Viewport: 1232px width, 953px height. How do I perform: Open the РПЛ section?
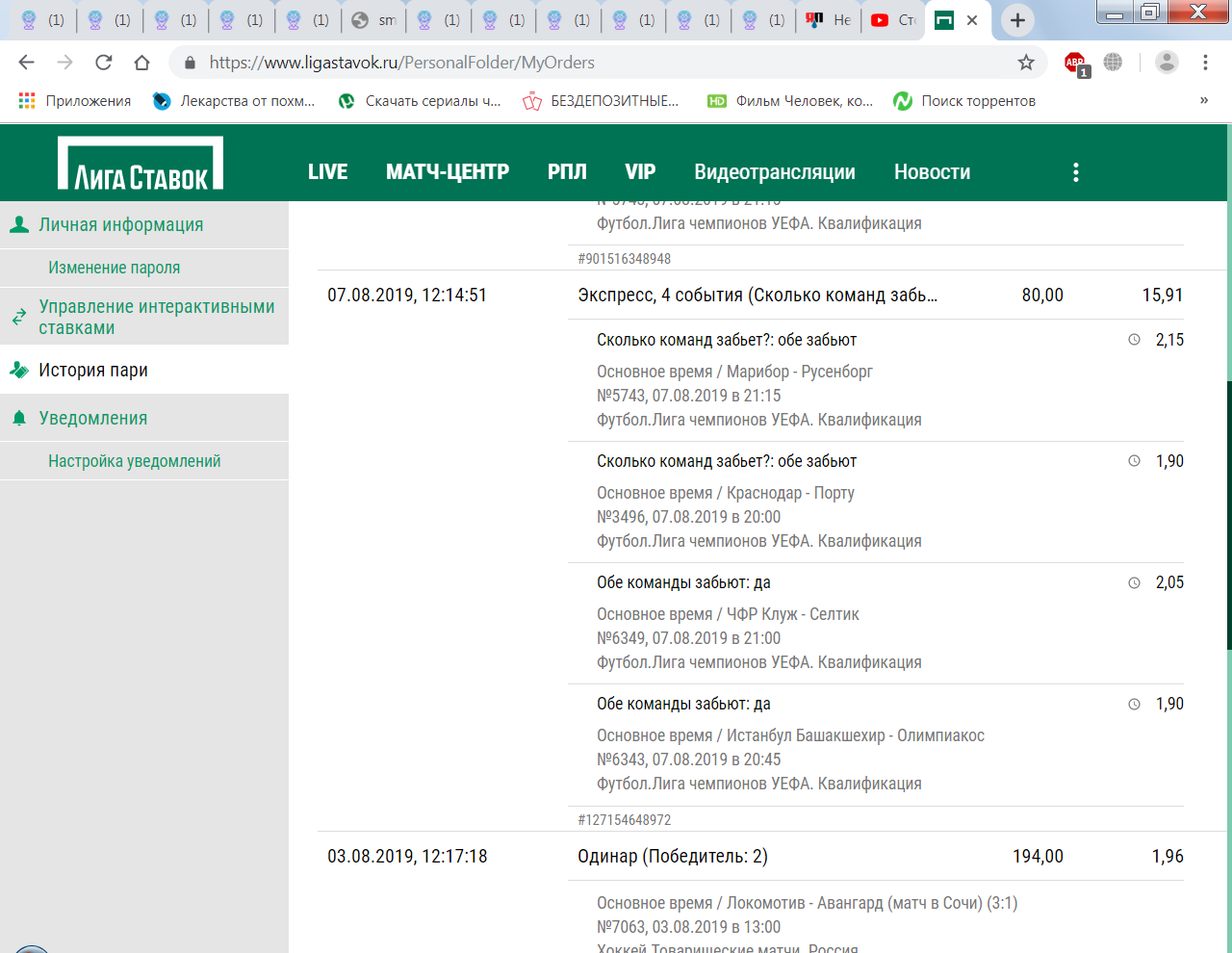coord(567,172)
